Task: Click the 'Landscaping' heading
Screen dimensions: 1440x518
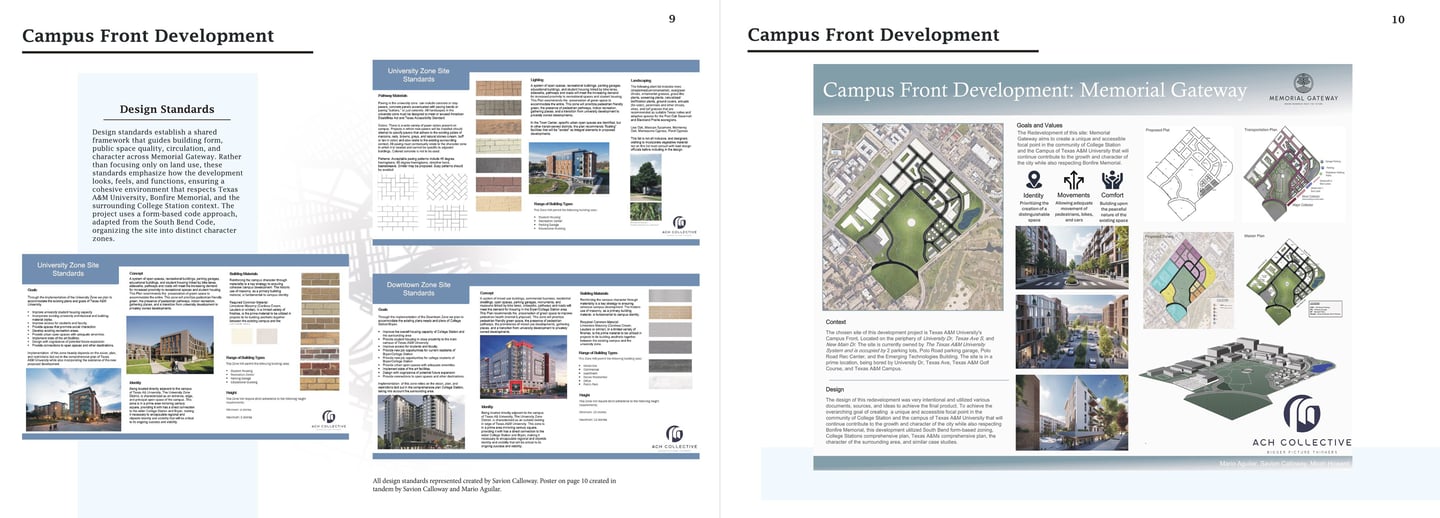Action: click(x=643, y=79)
